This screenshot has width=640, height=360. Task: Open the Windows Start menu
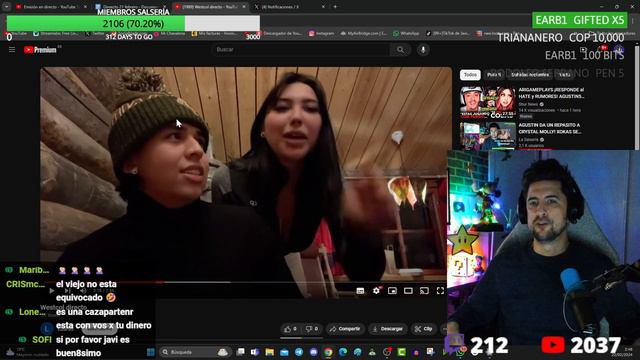[x=151, y=352]
